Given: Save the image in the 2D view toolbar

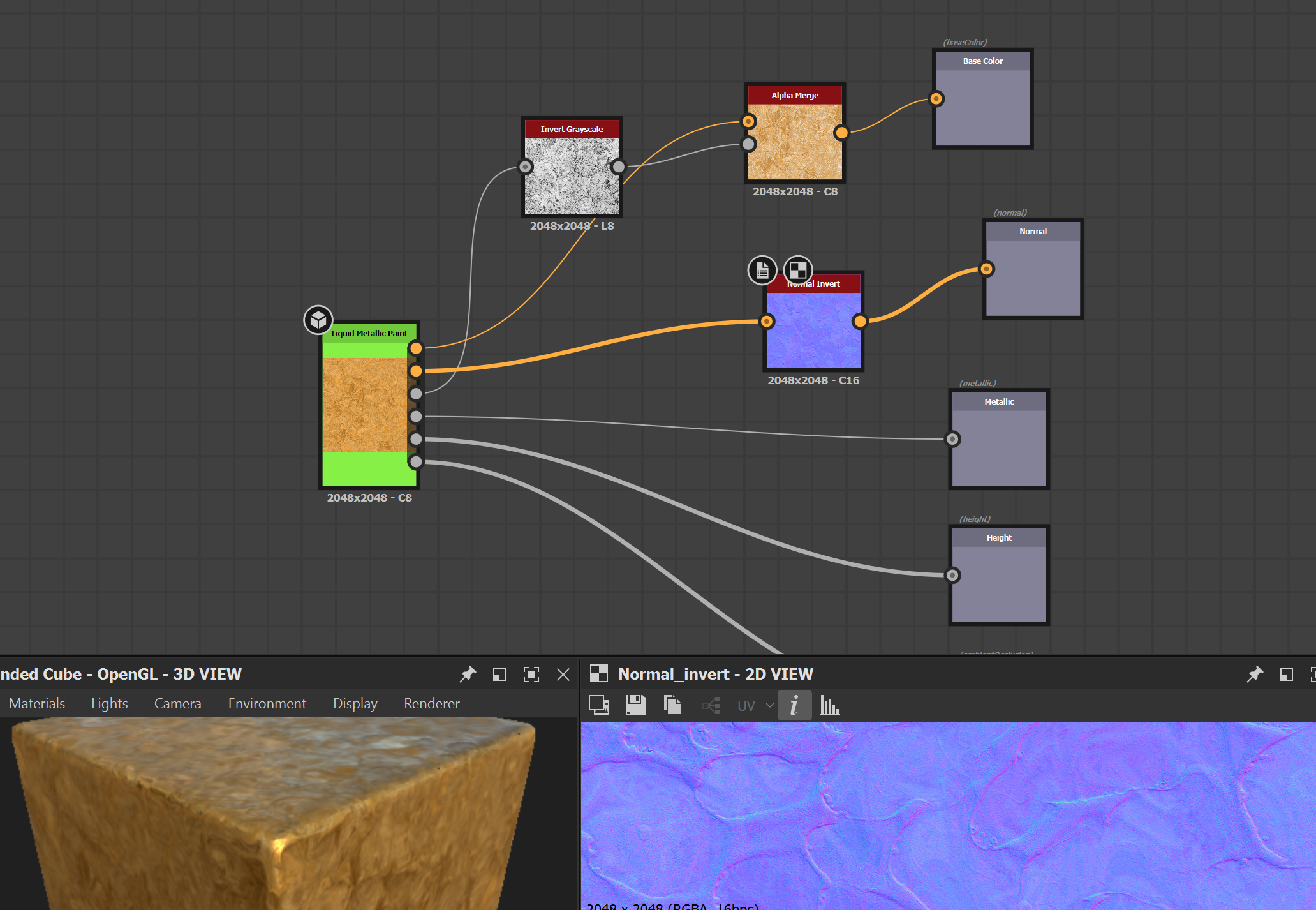Looking at the screenshot, I should tap(635, 705).
